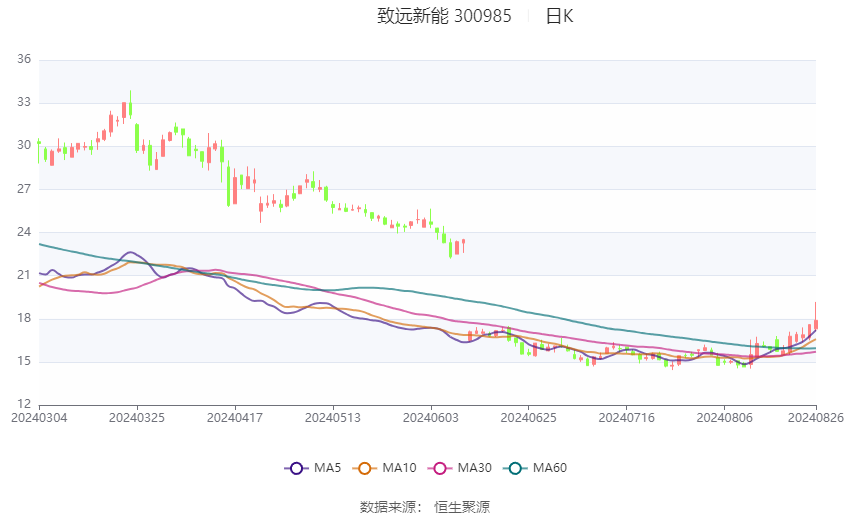850x517 pixels.
Task: Click y-axis value 33
Action: 24,102
